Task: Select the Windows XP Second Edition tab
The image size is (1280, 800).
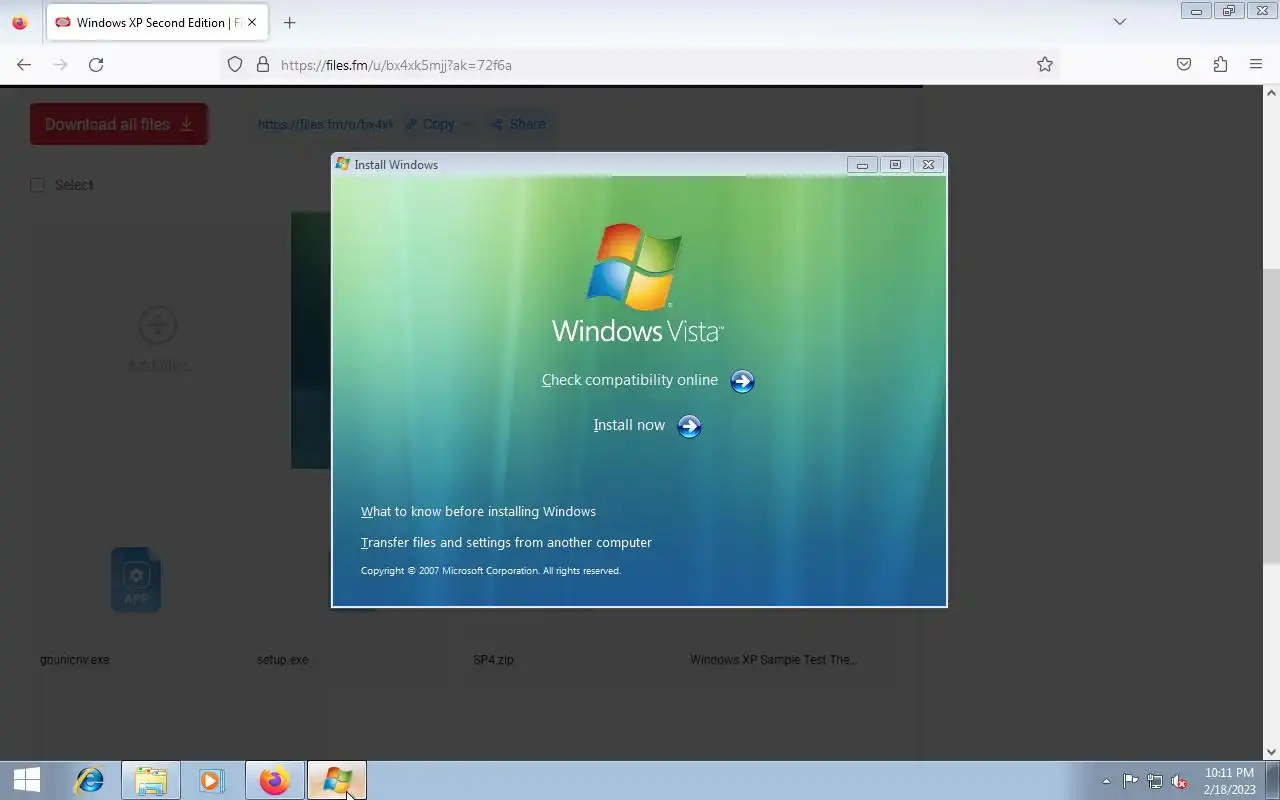Action: (157, 22)
